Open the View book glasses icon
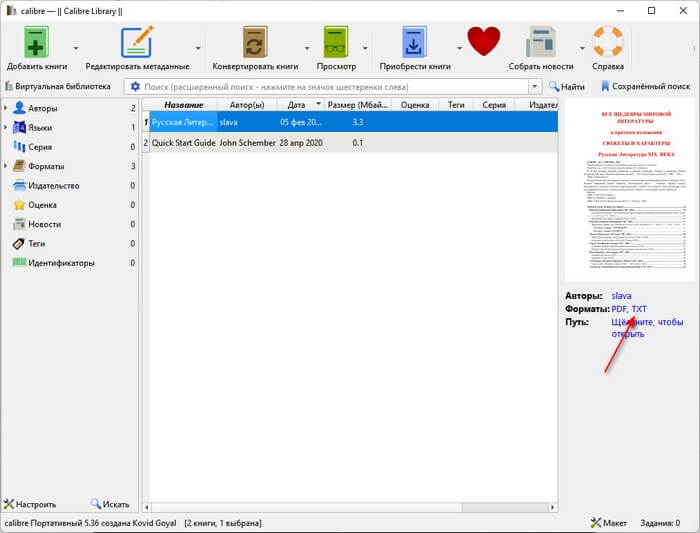The image size is (700, 533). coord(336,42)
